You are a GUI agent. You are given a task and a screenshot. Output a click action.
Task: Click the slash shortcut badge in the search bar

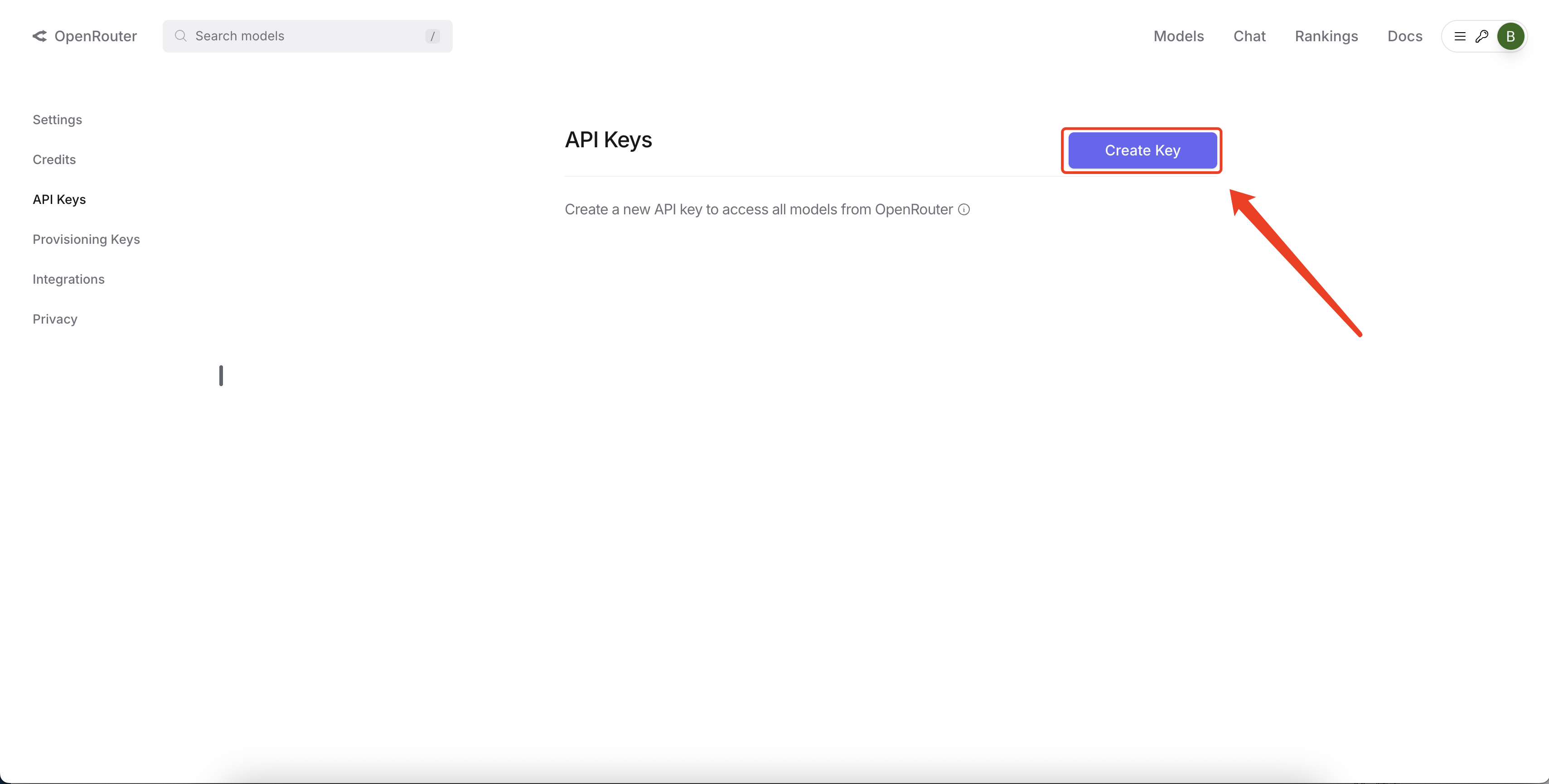click(432, 36)
